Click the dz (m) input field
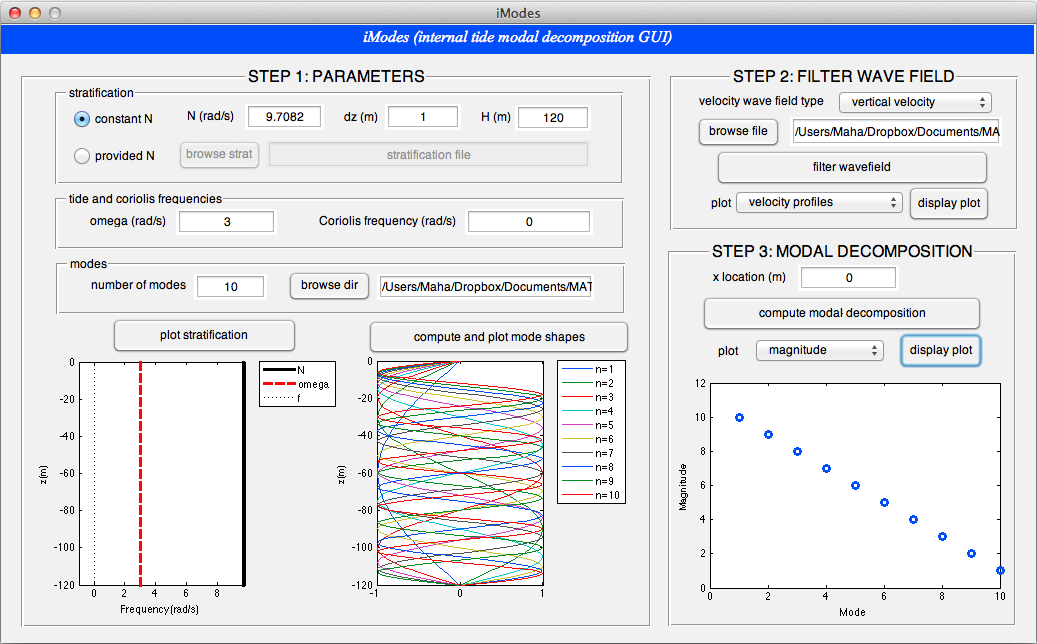The height and width of the screenshot is (644, 1037). click(x=423, y=117)
